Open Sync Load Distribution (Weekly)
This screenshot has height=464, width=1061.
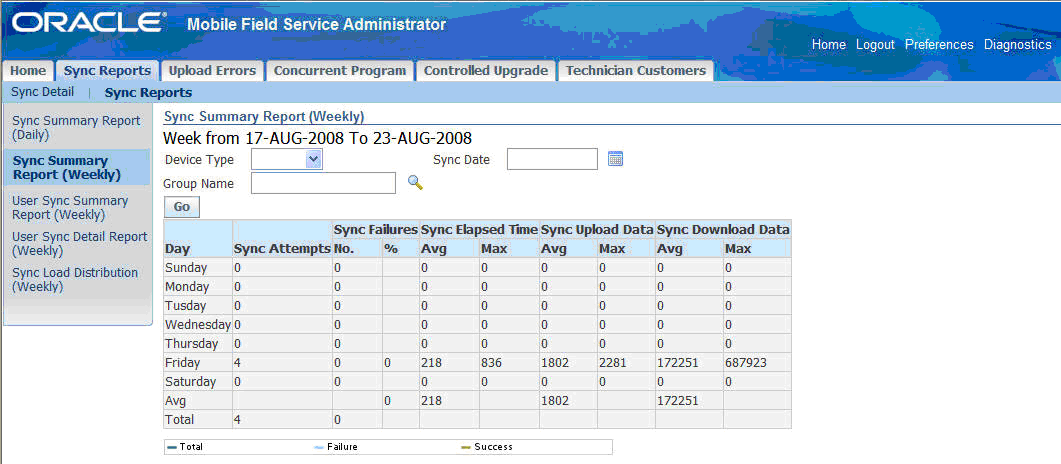[75, 279]
